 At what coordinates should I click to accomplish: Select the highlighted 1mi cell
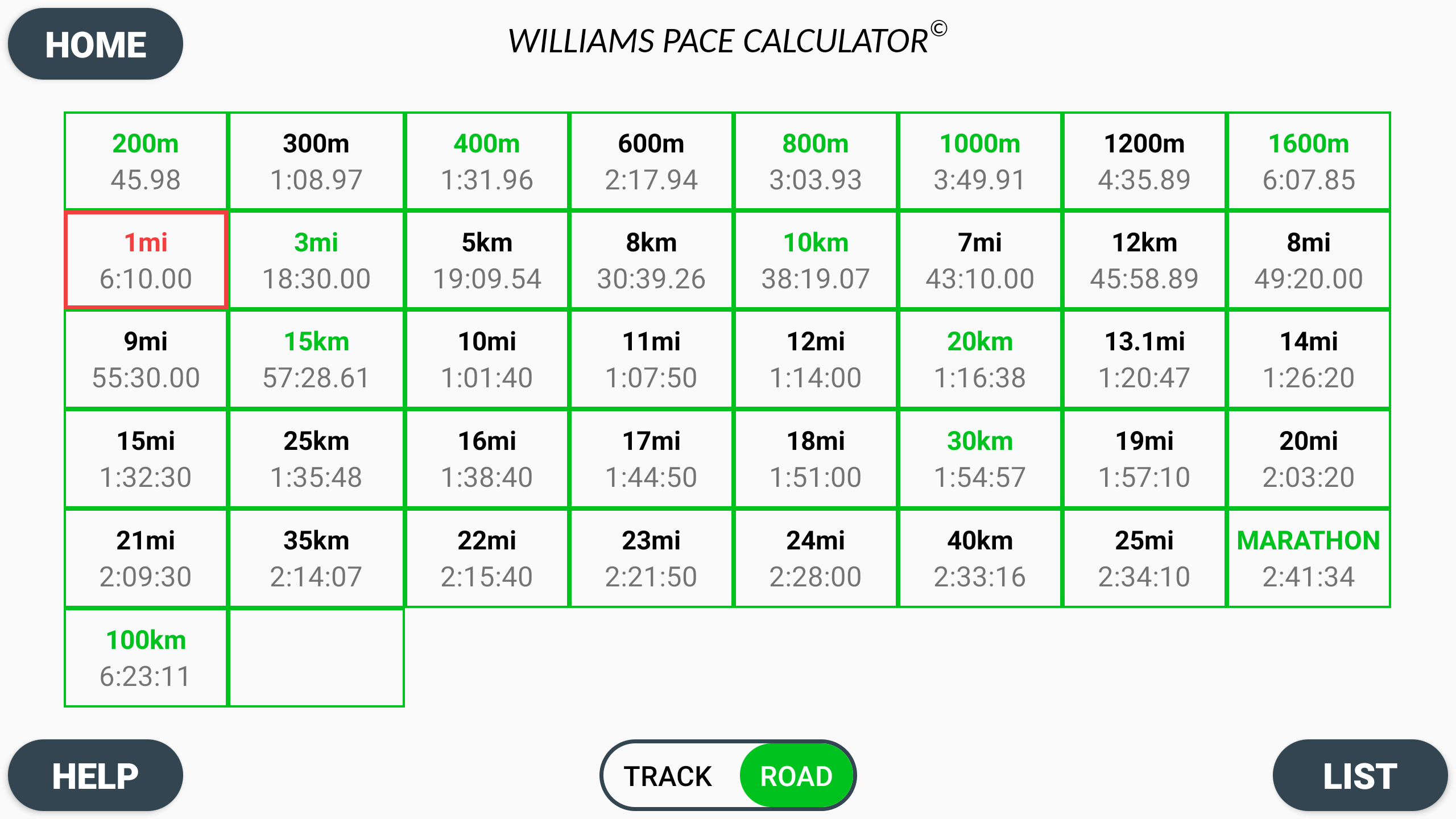pyautogui.click(x=146, y=260)
